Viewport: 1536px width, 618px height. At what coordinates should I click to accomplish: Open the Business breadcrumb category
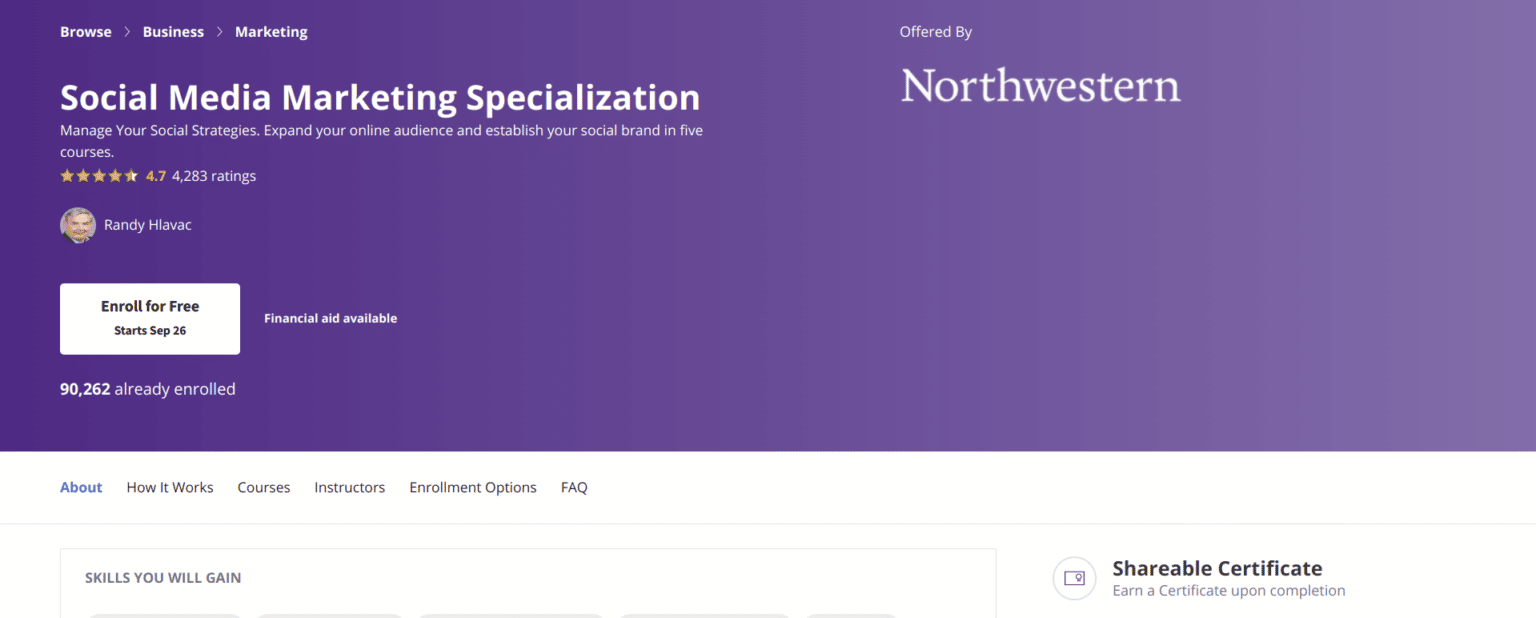point(173,32)
